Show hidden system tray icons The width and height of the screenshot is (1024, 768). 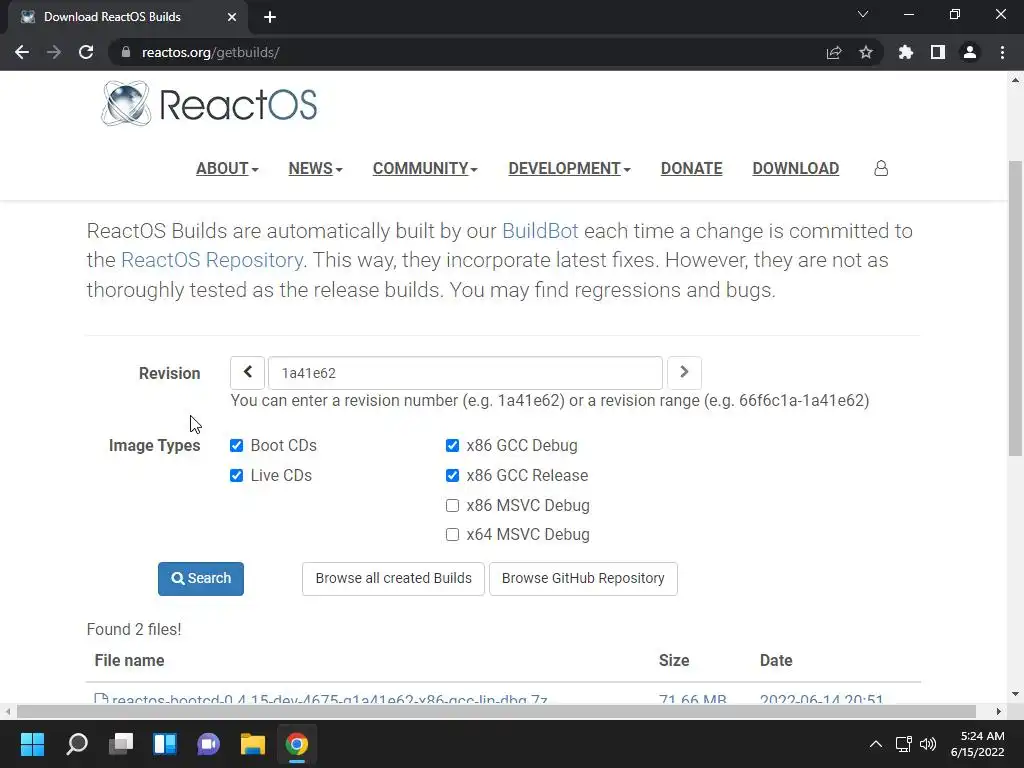pyautogui.click(x=876, y=744)
